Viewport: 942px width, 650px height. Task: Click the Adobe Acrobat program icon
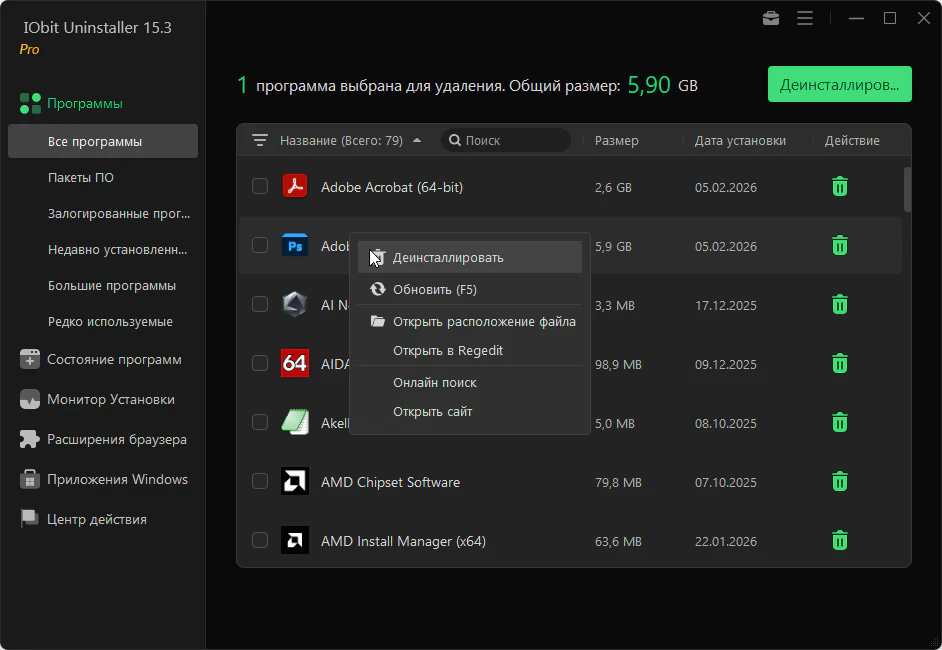(x=294, y=187)
